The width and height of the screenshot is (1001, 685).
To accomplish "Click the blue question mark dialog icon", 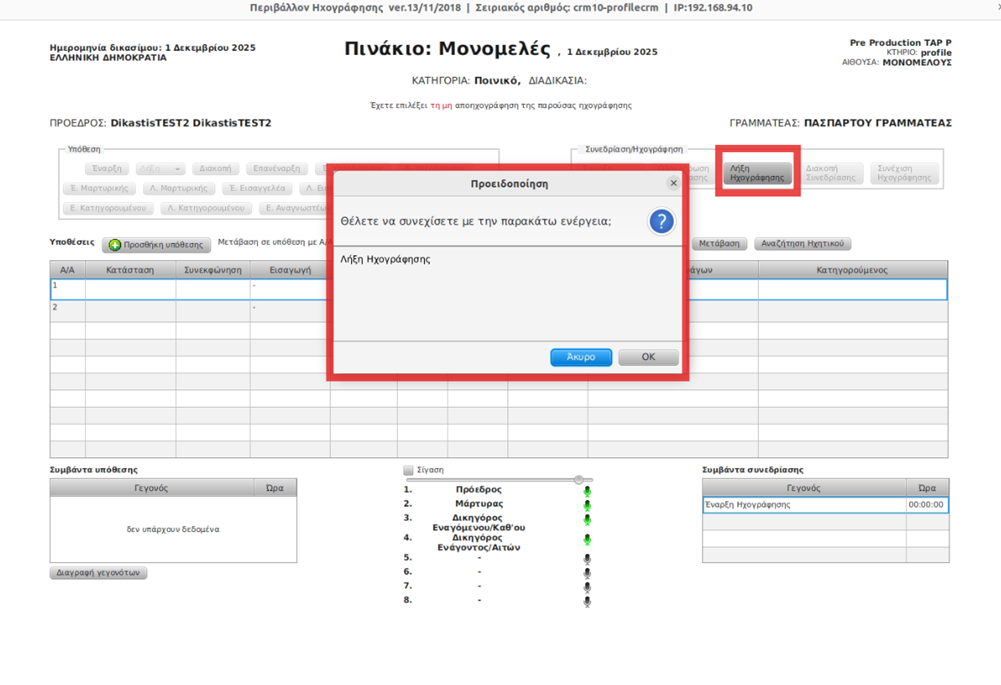I will pos(660,221).
